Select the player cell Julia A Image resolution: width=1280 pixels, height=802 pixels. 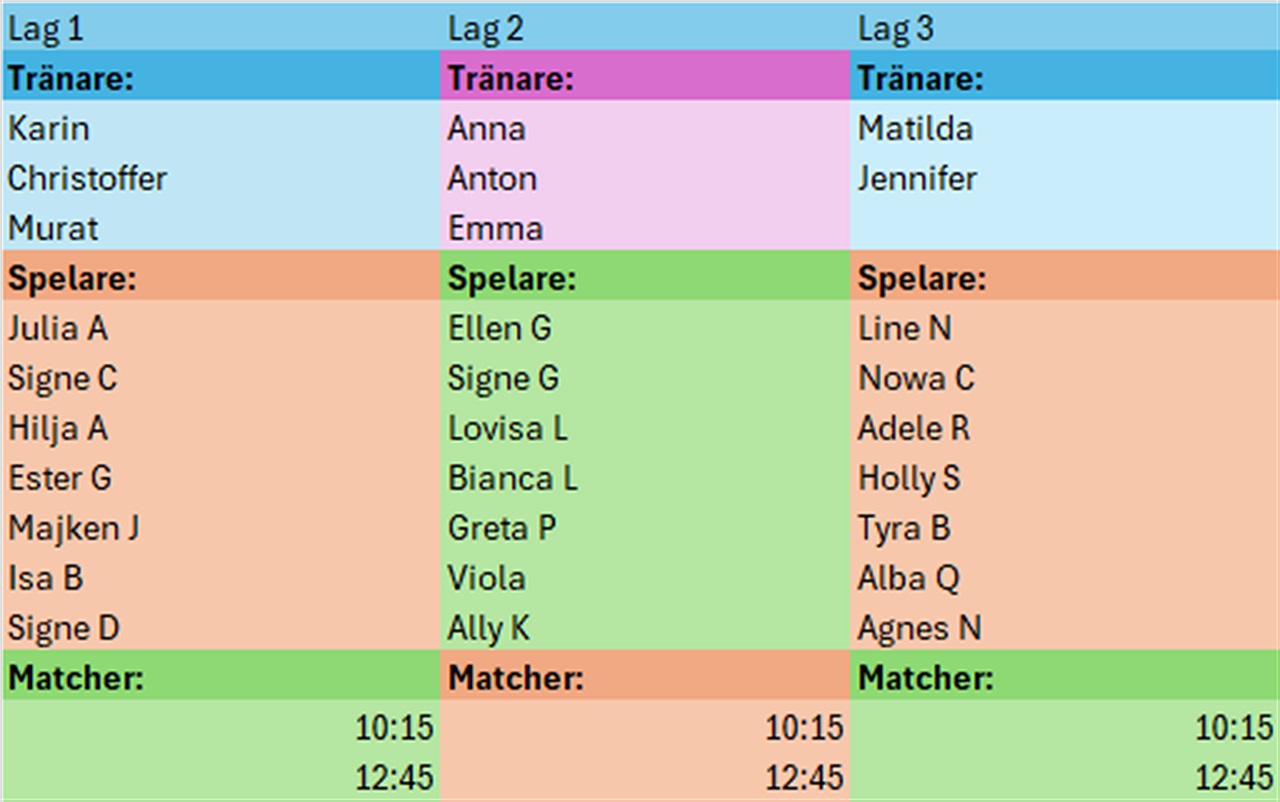pos(221,327)
